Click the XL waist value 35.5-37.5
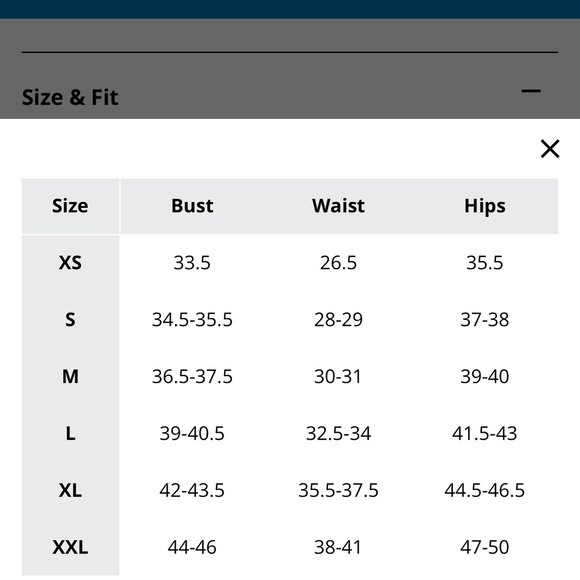This screenshot has width=580, height=580. point(338,490)
